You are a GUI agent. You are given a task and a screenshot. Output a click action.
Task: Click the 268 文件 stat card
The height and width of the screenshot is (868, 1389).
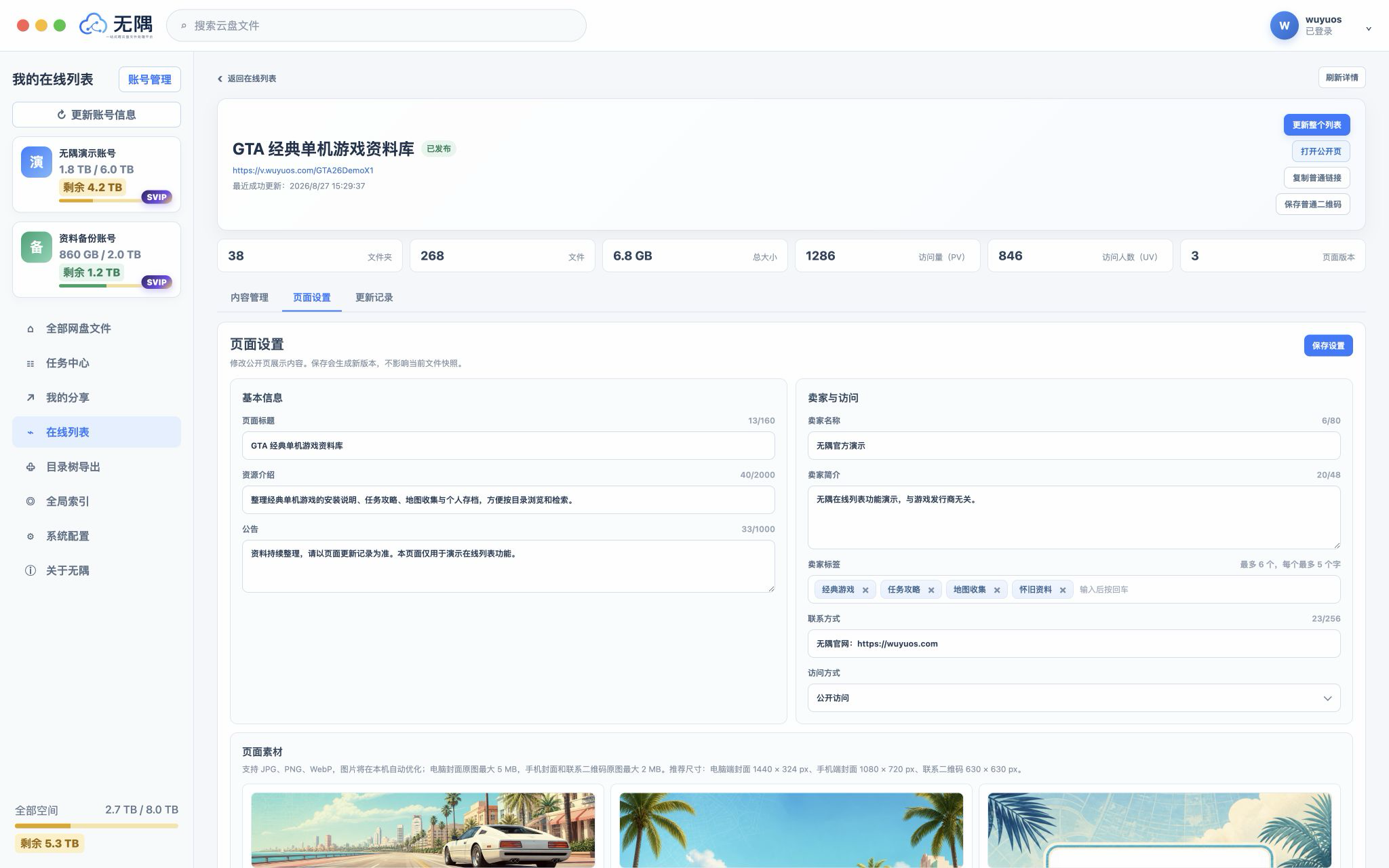(x=502, y=256)
